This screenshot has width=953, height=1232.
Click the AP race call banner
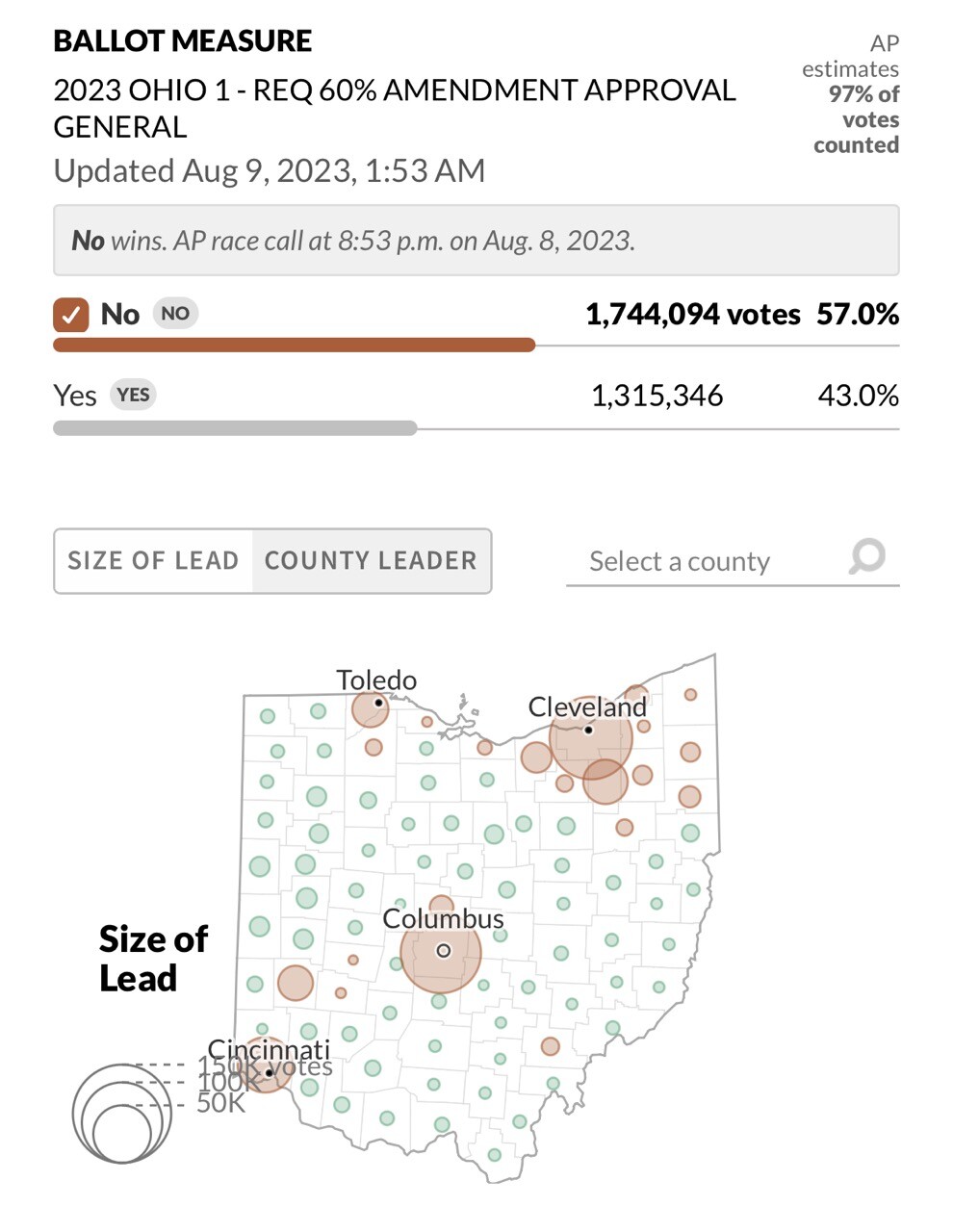(476, 241)
